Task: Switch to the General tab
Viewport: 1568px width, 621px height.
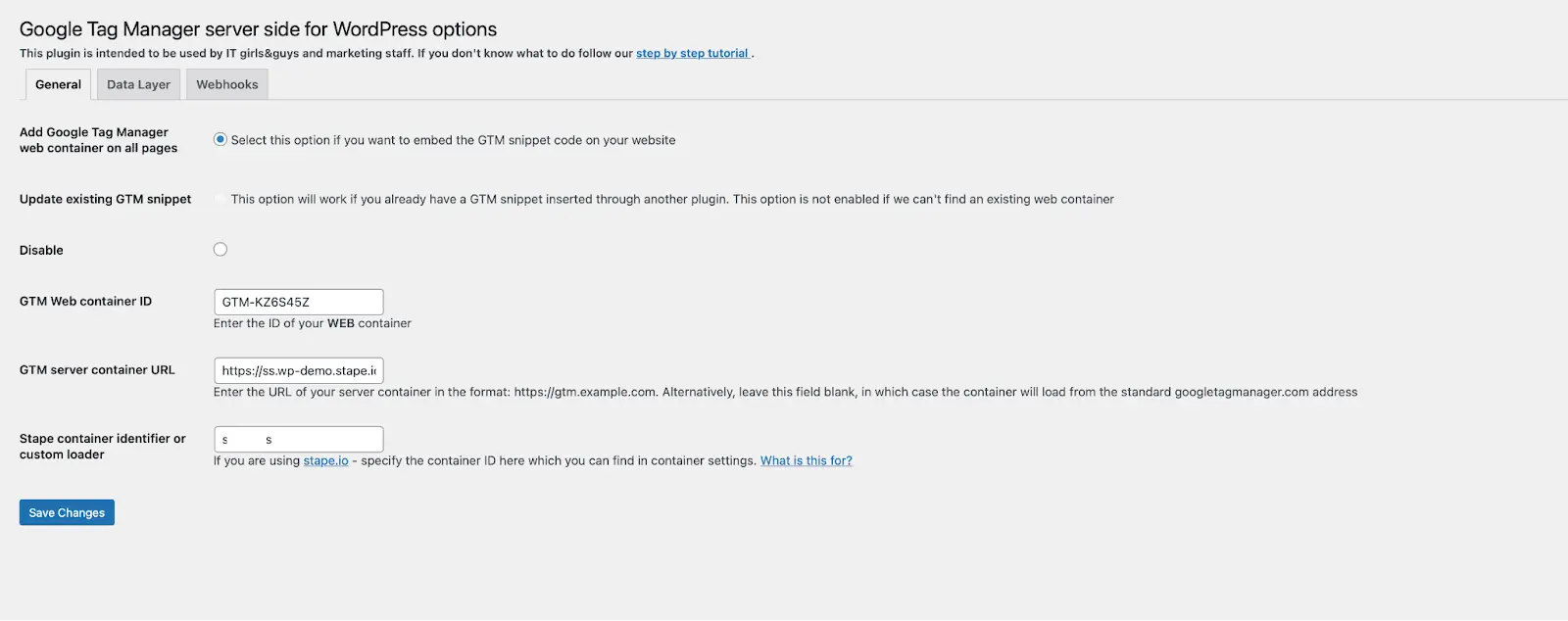Action: click(x=58, y=84)
